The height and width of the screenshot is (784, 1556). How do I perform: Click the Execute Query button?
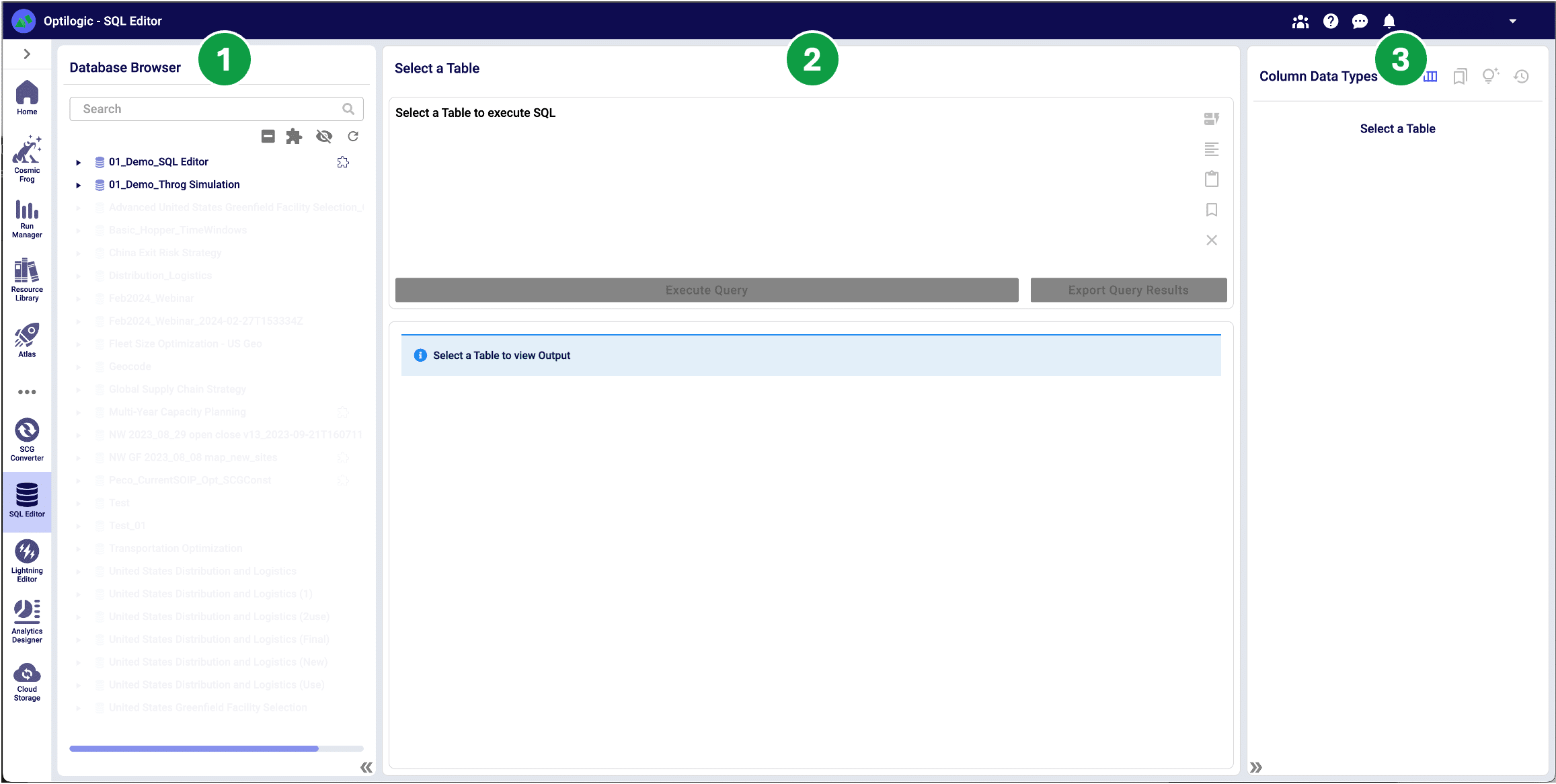point(706,290)
